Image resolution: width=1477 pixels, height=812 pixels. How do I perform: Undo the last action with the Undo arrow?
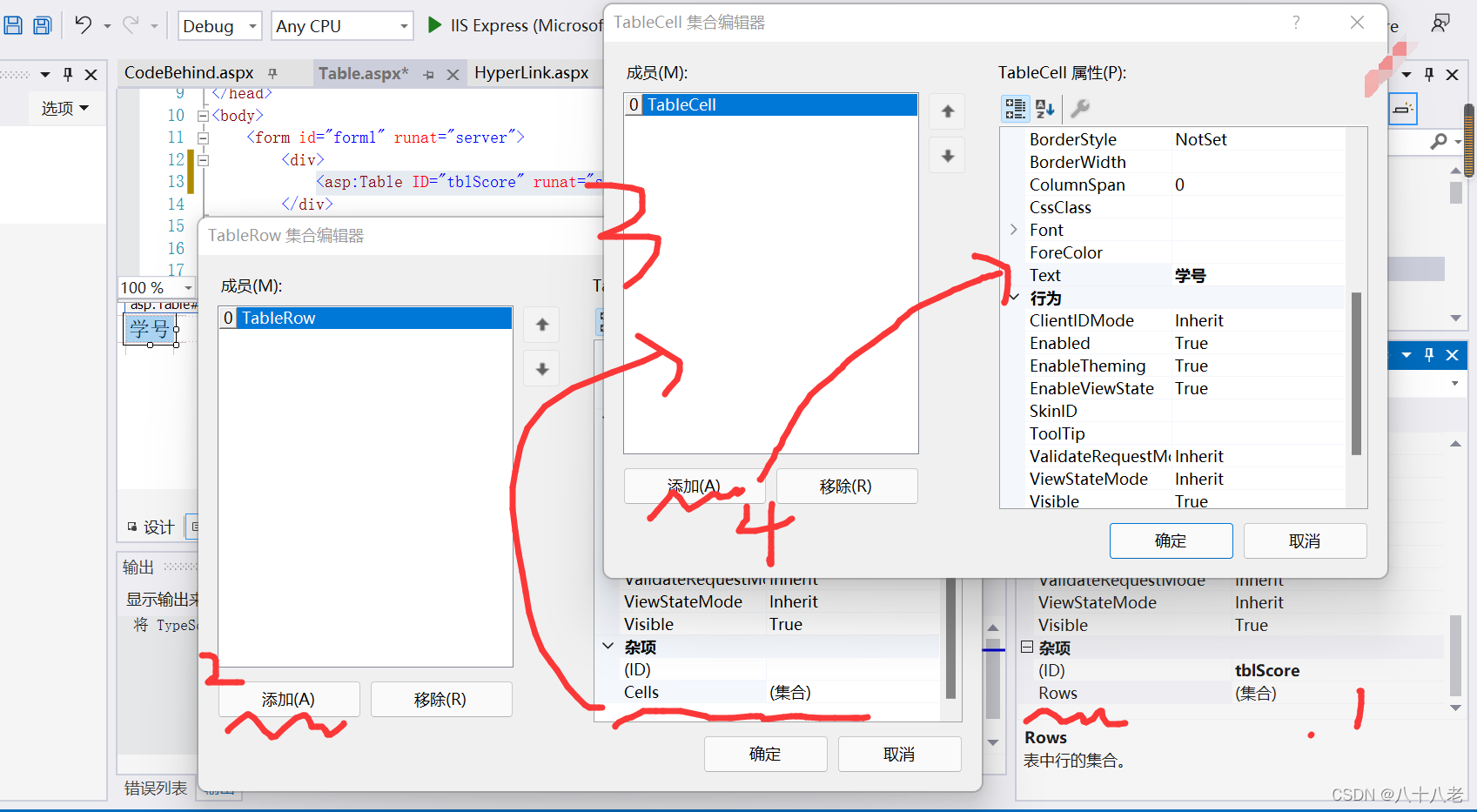click(83, 25)
